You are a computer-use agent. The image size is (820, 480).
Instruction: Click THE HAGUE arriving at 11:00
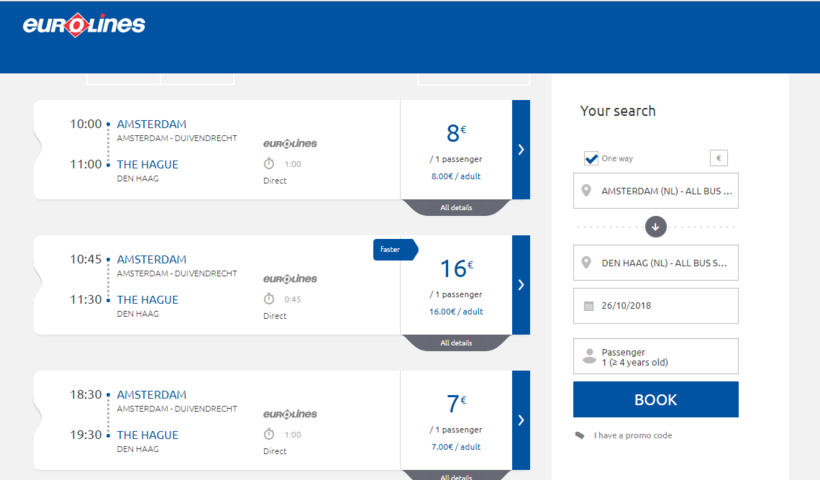click(x=147, y=164)
